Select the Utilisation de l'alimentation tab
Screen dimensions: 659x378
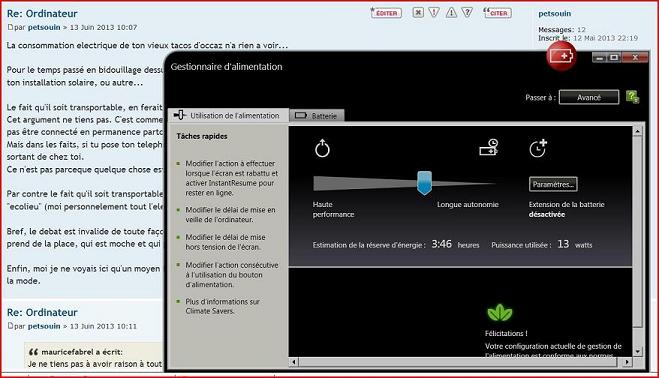pyautogui.click(x=228, y=115)
